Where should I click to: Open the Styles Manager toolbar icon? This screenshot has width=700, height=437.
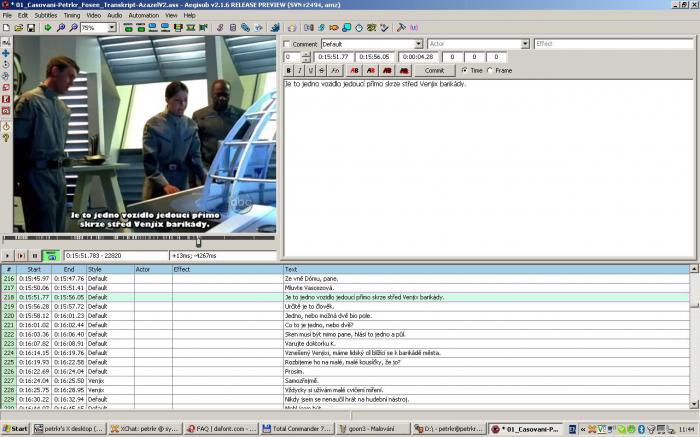point(220,28)
